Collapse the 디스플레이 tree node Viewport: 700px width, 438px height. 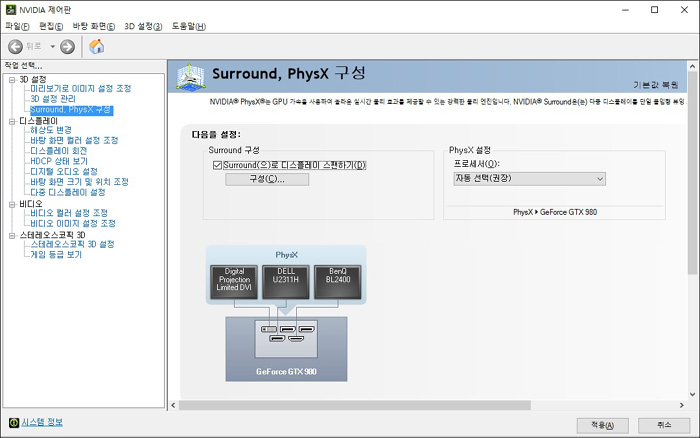12,121
